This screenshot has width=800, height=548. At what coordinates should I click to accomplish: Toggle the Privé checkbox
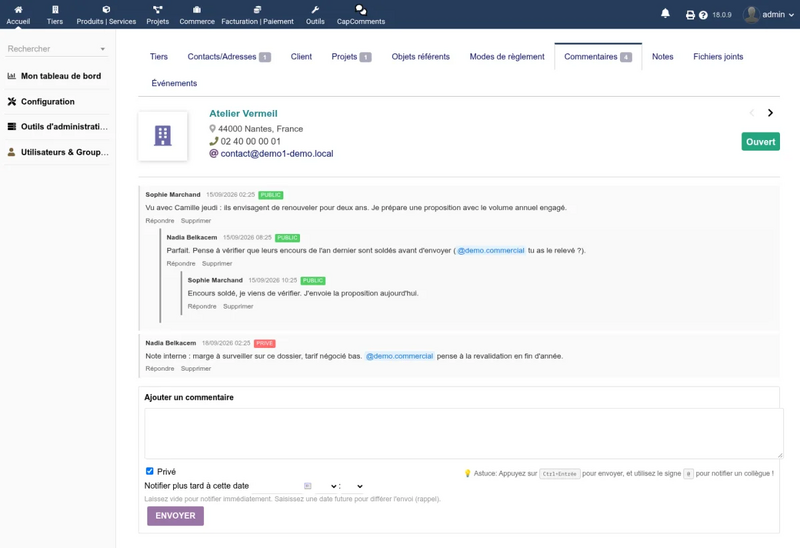click(149, 471)
